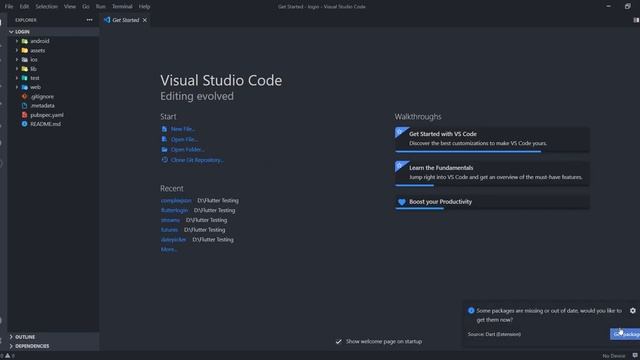Open Boost your Productivity walkthrough title
This screenshot has height=360, width=640.
point(440,202)
